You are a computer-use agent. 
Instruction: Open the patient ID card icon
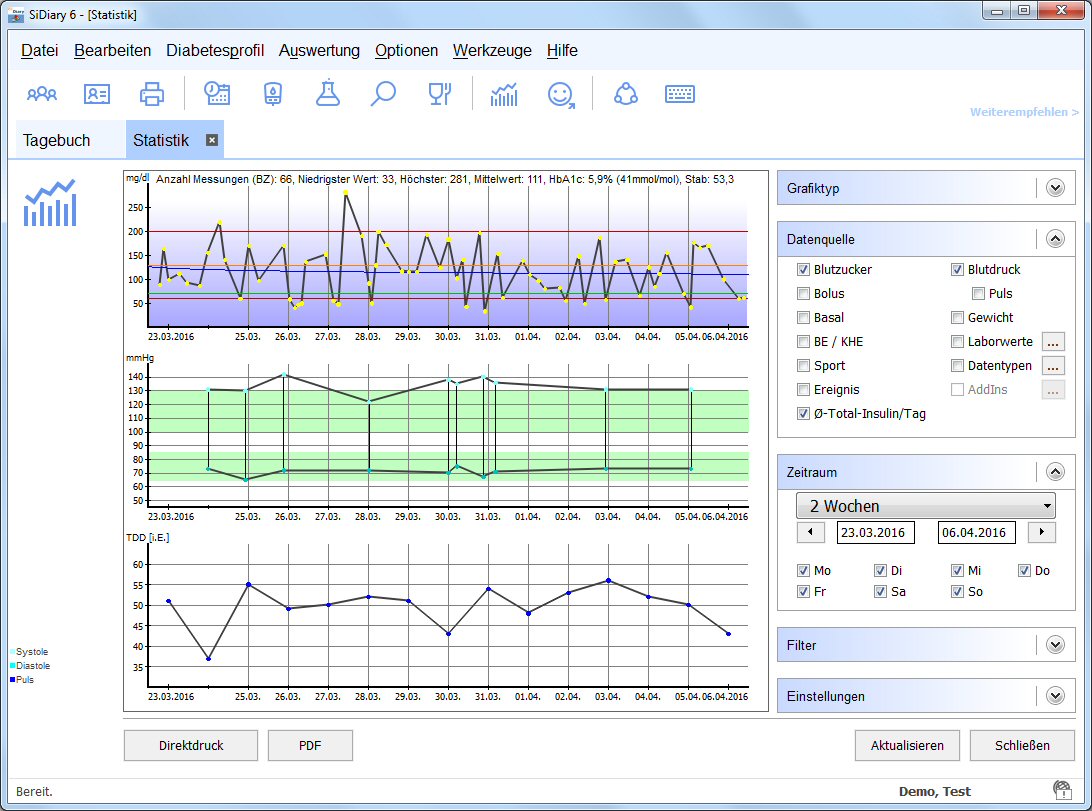[97, 94]
